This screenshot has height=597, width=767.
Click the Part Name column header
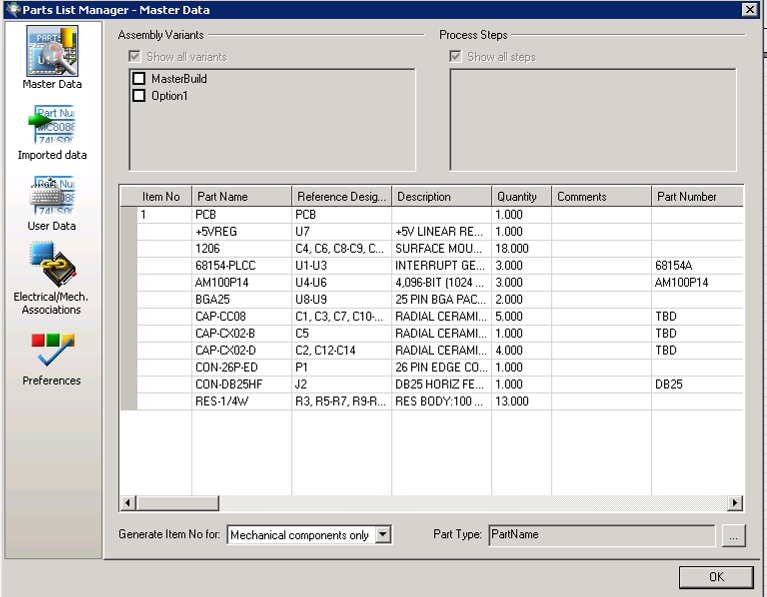coord(242,197)
